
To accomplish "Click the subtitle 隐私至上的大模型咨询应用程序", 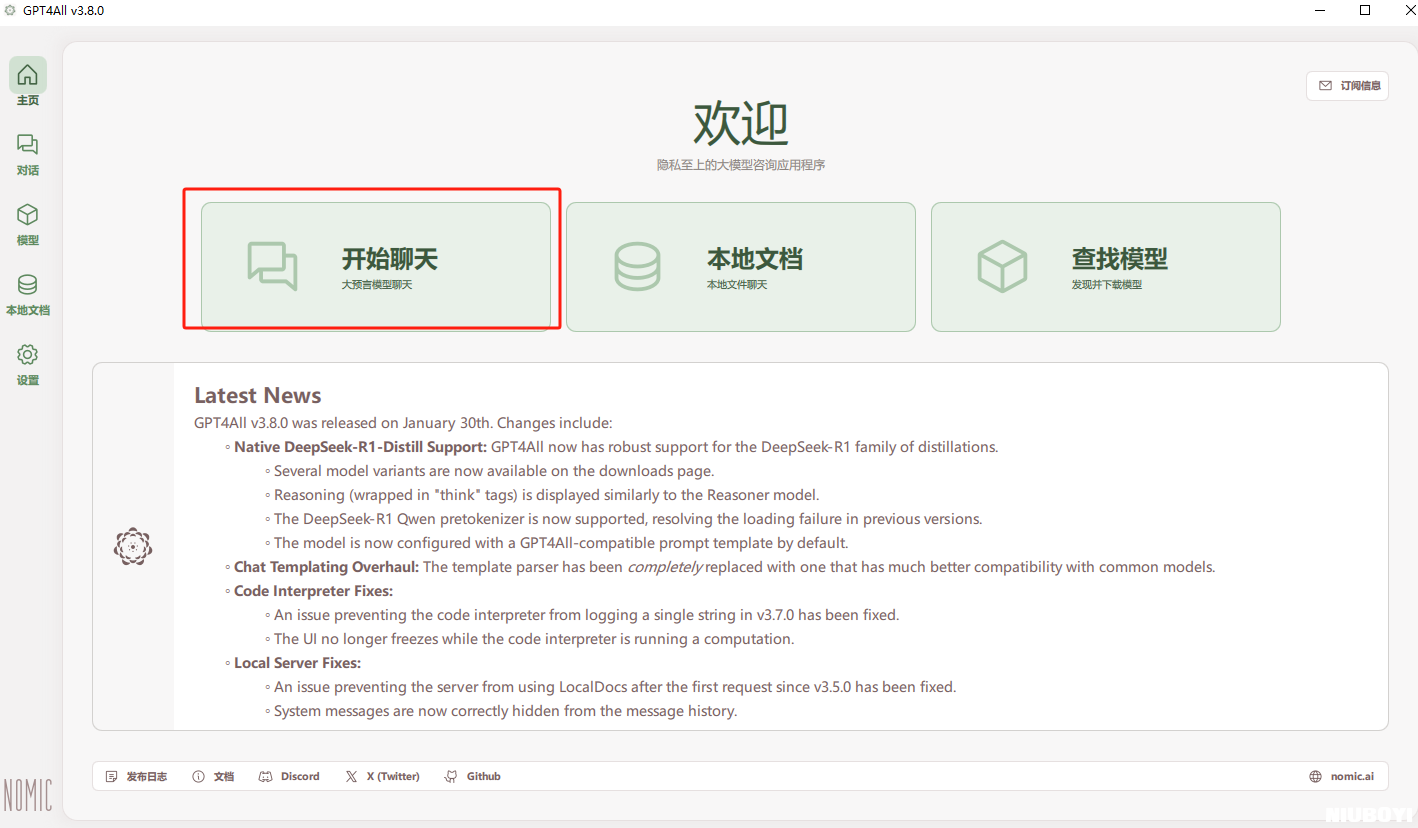I will coord(741,165).
